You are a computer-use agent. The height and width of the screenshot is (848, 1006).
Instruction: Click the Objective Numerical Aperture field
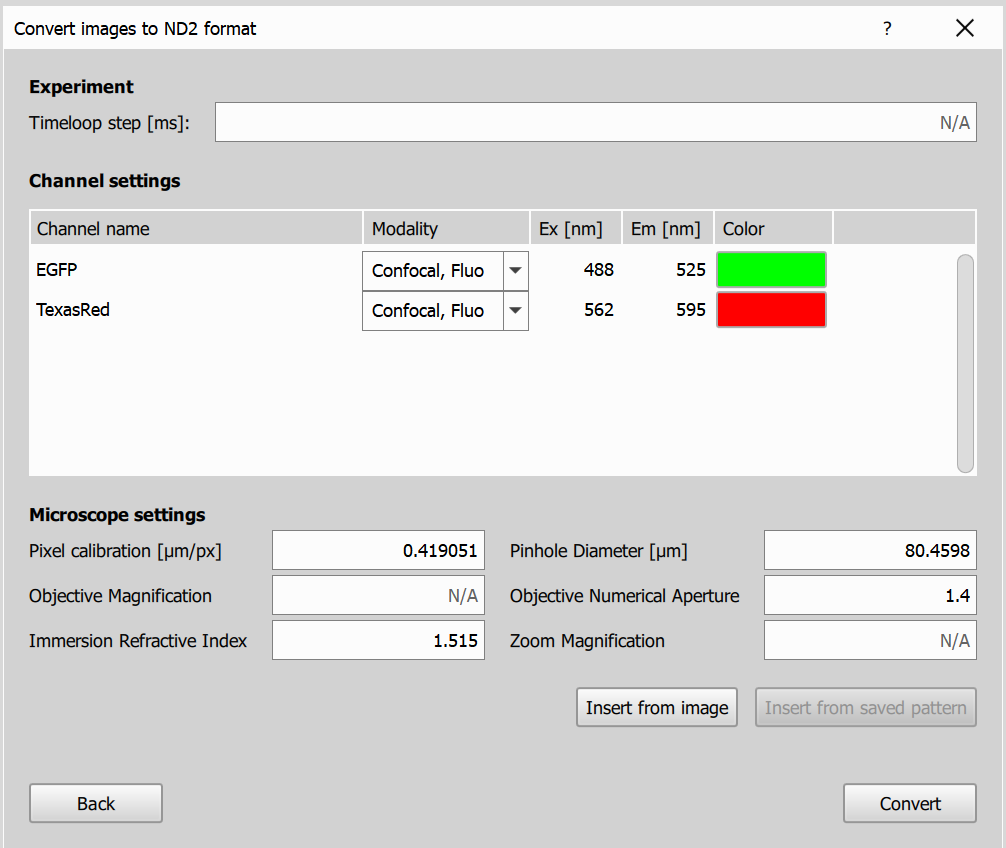[x=869, y=595]
